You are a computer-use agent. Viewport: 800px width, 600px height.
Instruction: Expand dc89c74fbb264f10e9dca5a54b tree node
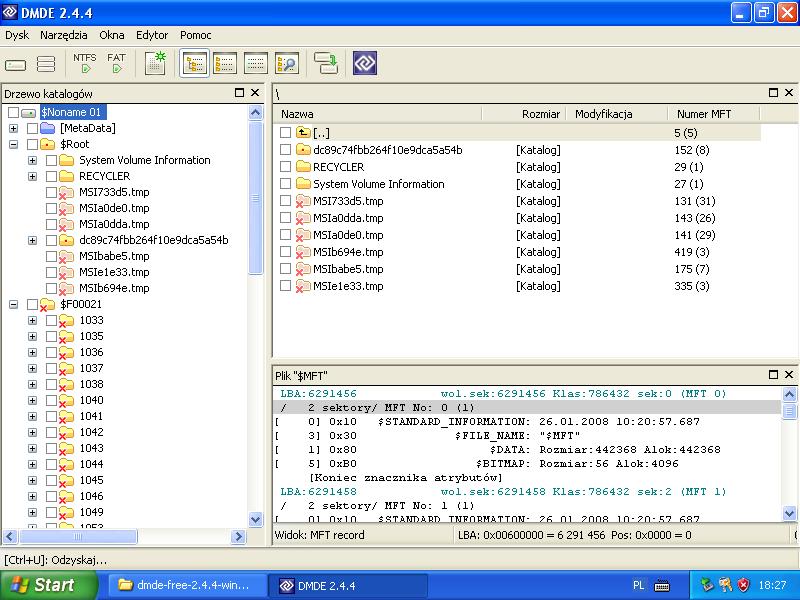click(x=33, y=240)
